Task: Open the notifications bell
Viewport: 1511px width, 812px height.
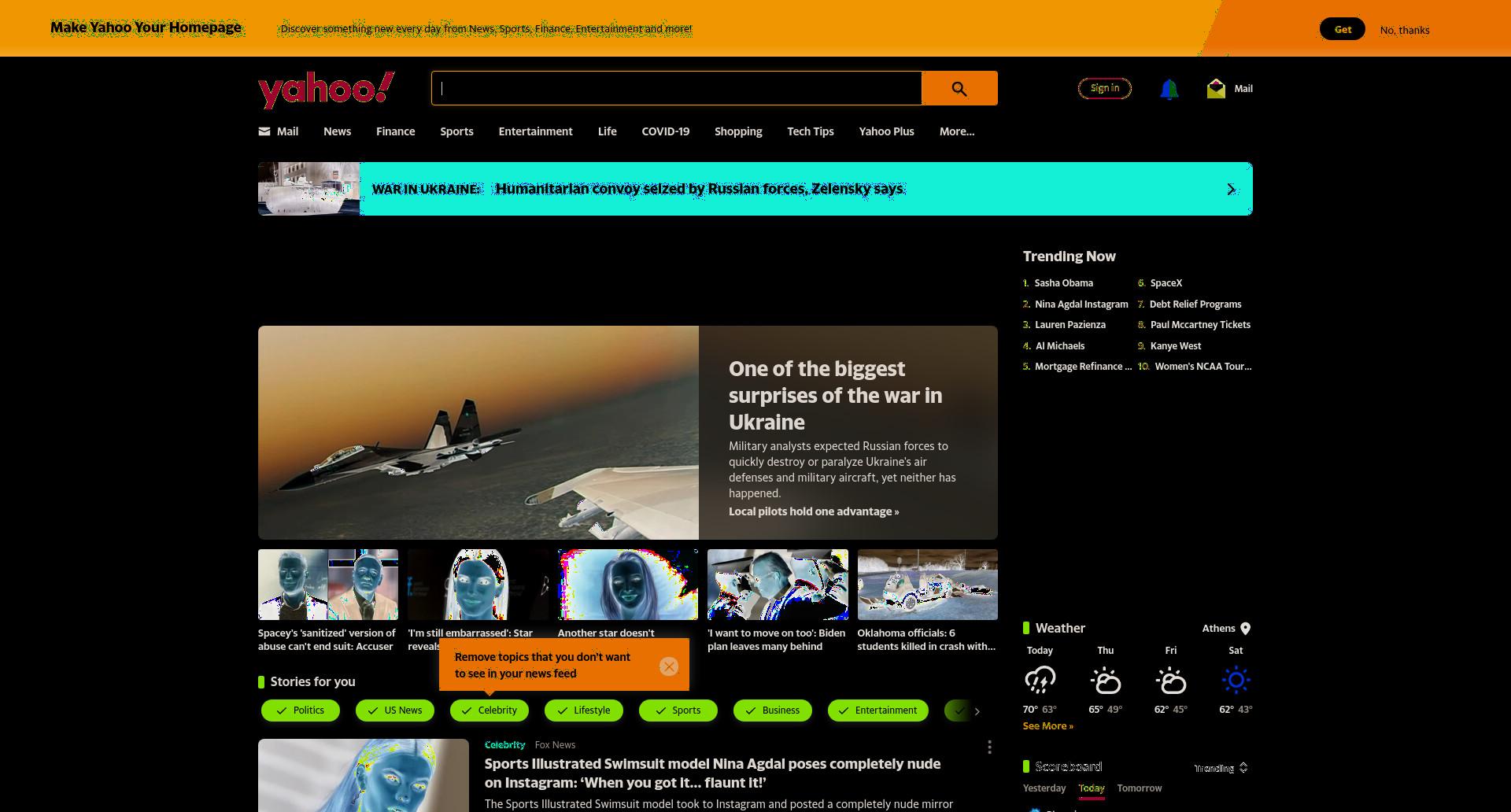Action: (x=1169, y=89)
